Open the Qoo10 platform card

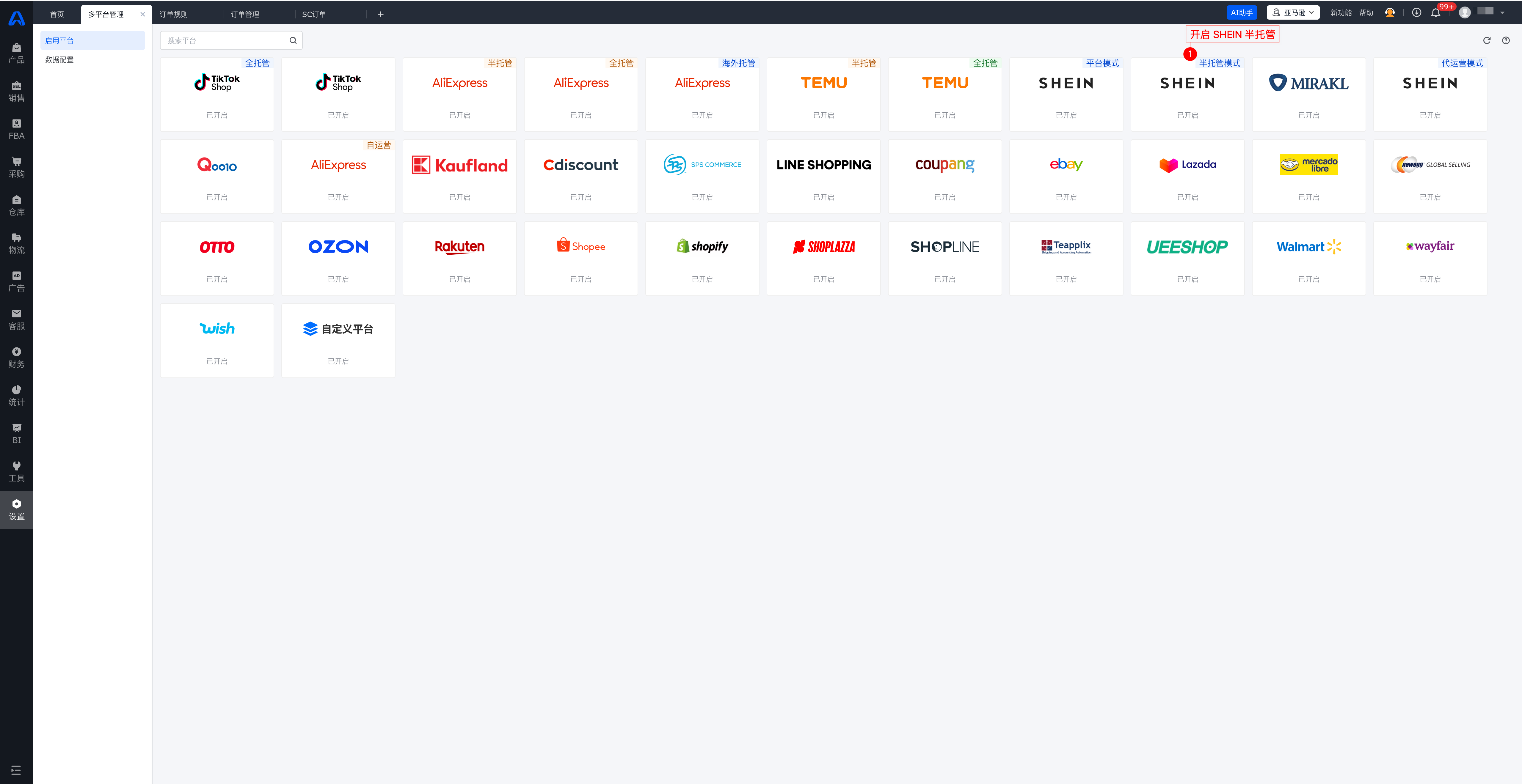[x=217, y=177]
